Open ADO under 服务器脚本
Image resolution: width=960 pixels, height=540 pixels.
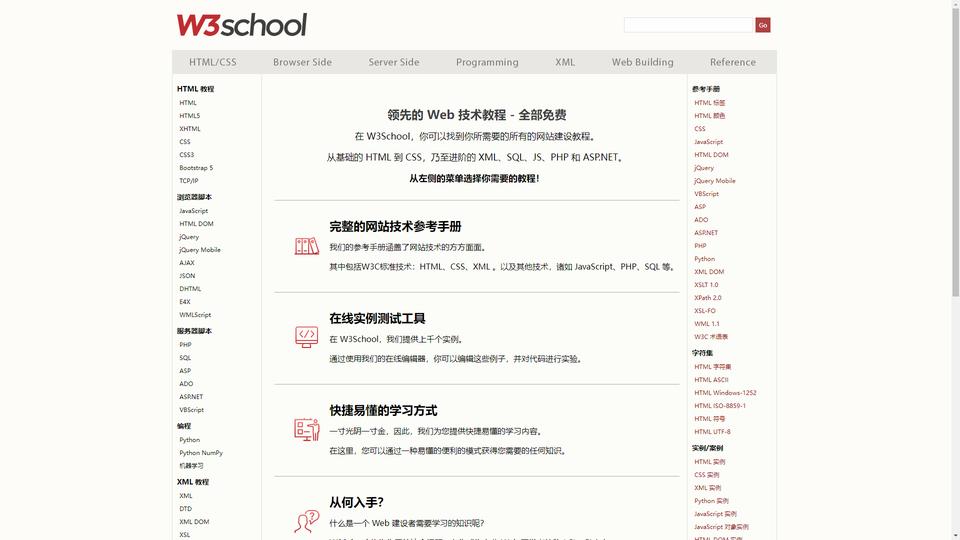coord(186,384)
